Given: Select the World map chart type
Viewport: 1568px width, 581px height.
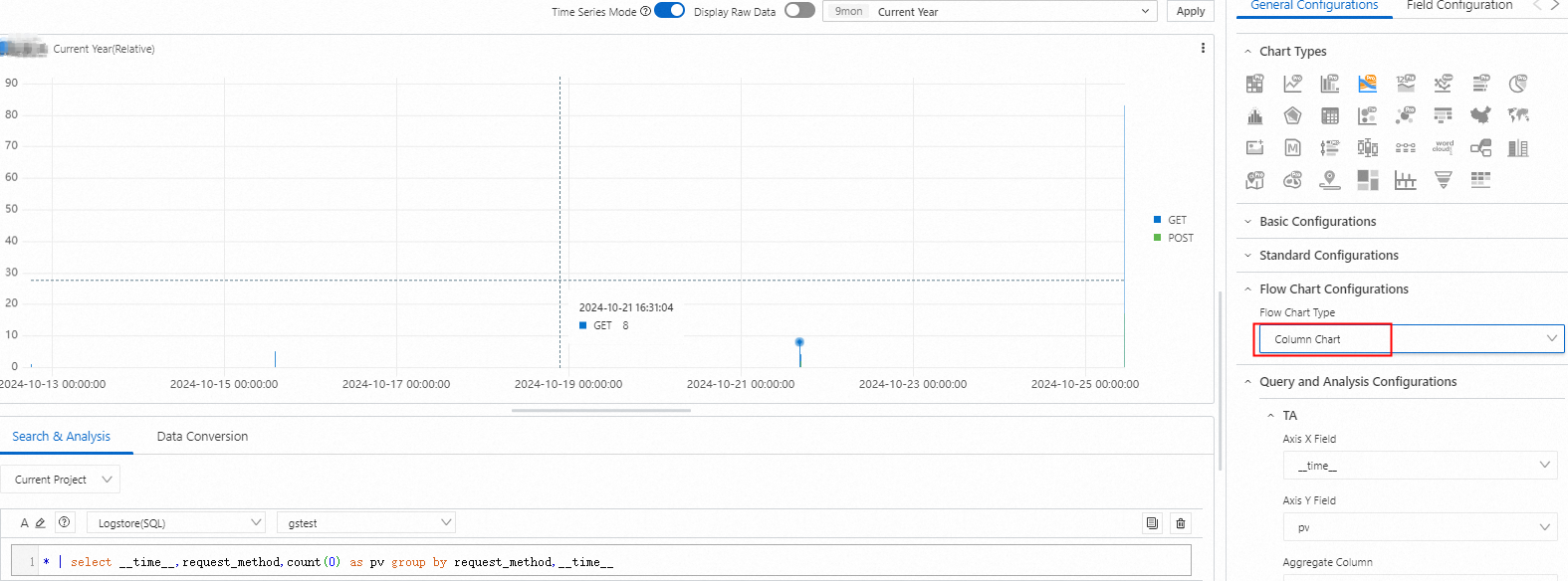Looking at the screenshot, I should [1518, 116].
